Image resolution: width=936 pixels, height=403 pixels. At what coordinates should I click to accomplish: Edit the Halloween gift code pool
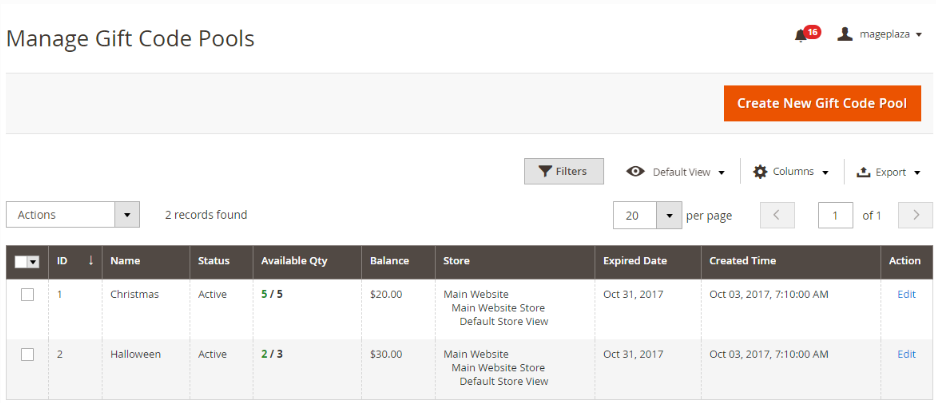pyautogui.click(x=906, y=354)
